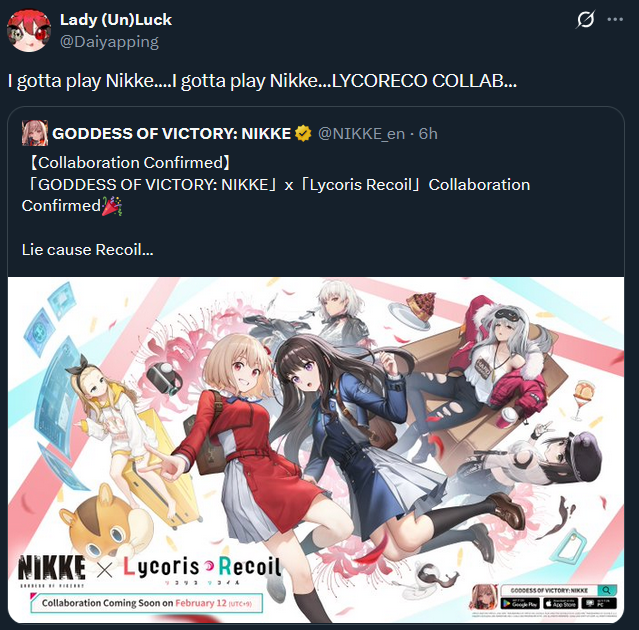Image resolution: width=639 pixels, height=630 pixels.
Task: Click the party popper emoji
Action: pyautogui.click(x=112, y=206)
